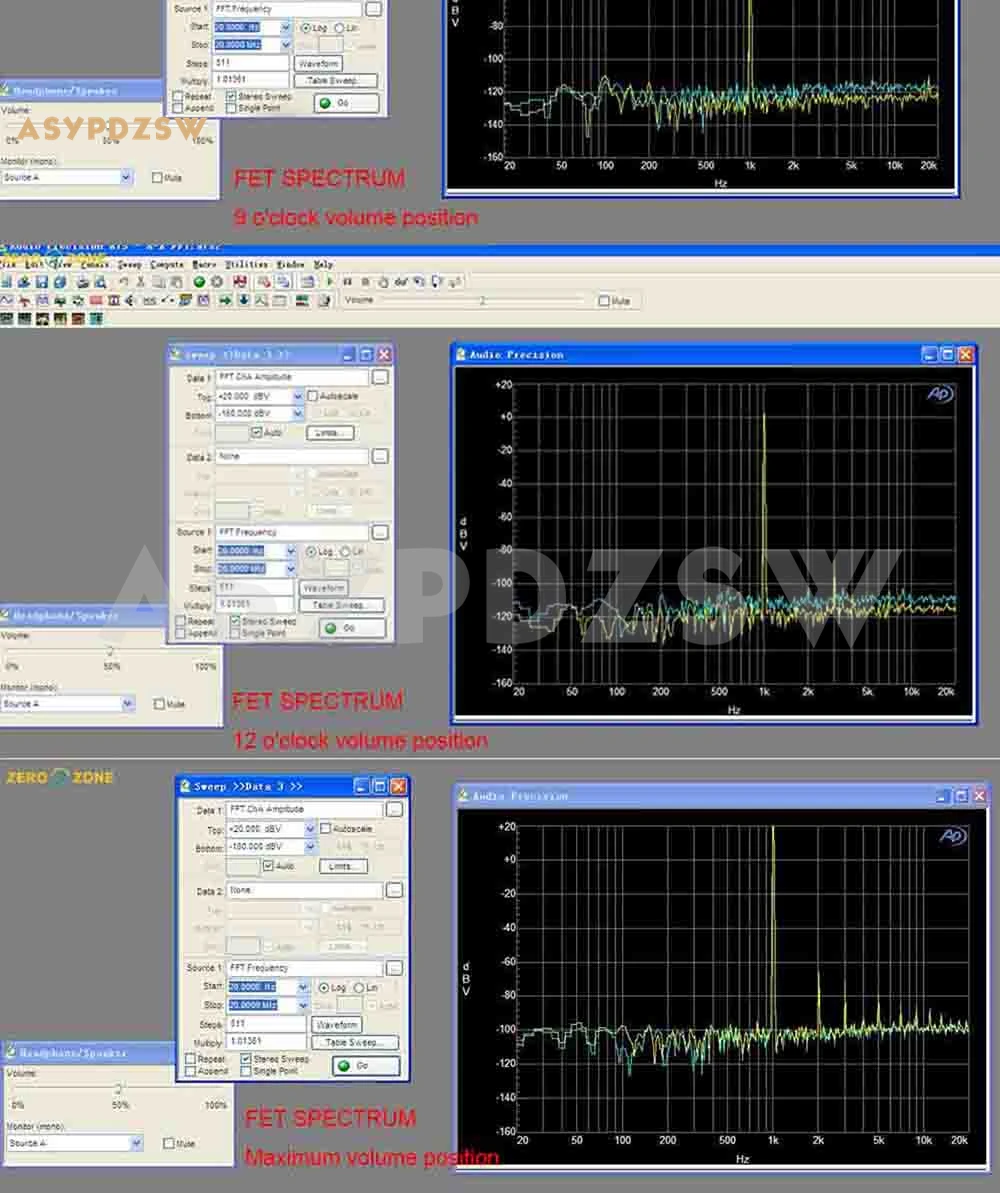Open the Bottom dBV dropdown in the 12 o'clock Sweep panel
The height and width of the screenshot is (1193, 1000).
298,413
